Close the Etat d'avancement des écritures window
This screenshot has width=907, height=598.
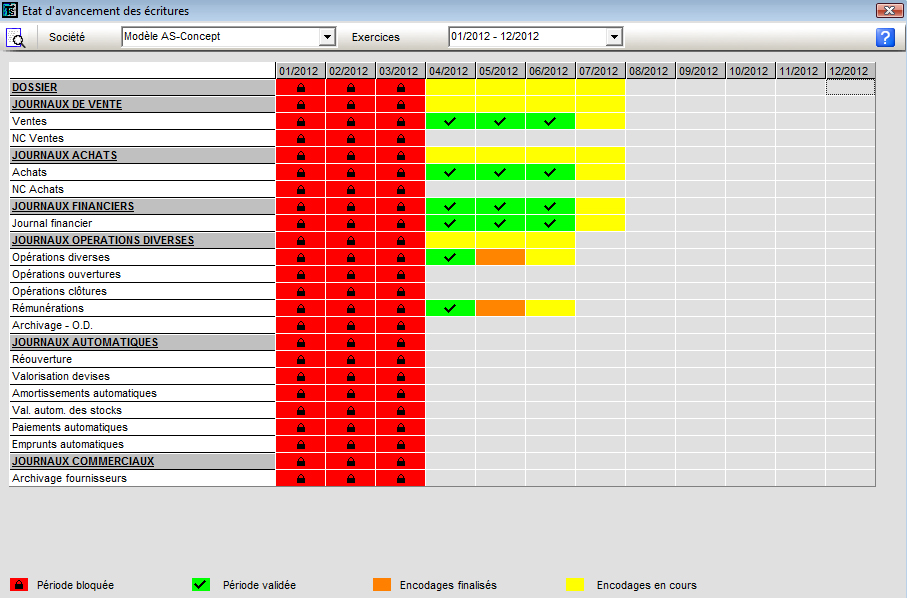pyautogui.click(x=889, y=10)
